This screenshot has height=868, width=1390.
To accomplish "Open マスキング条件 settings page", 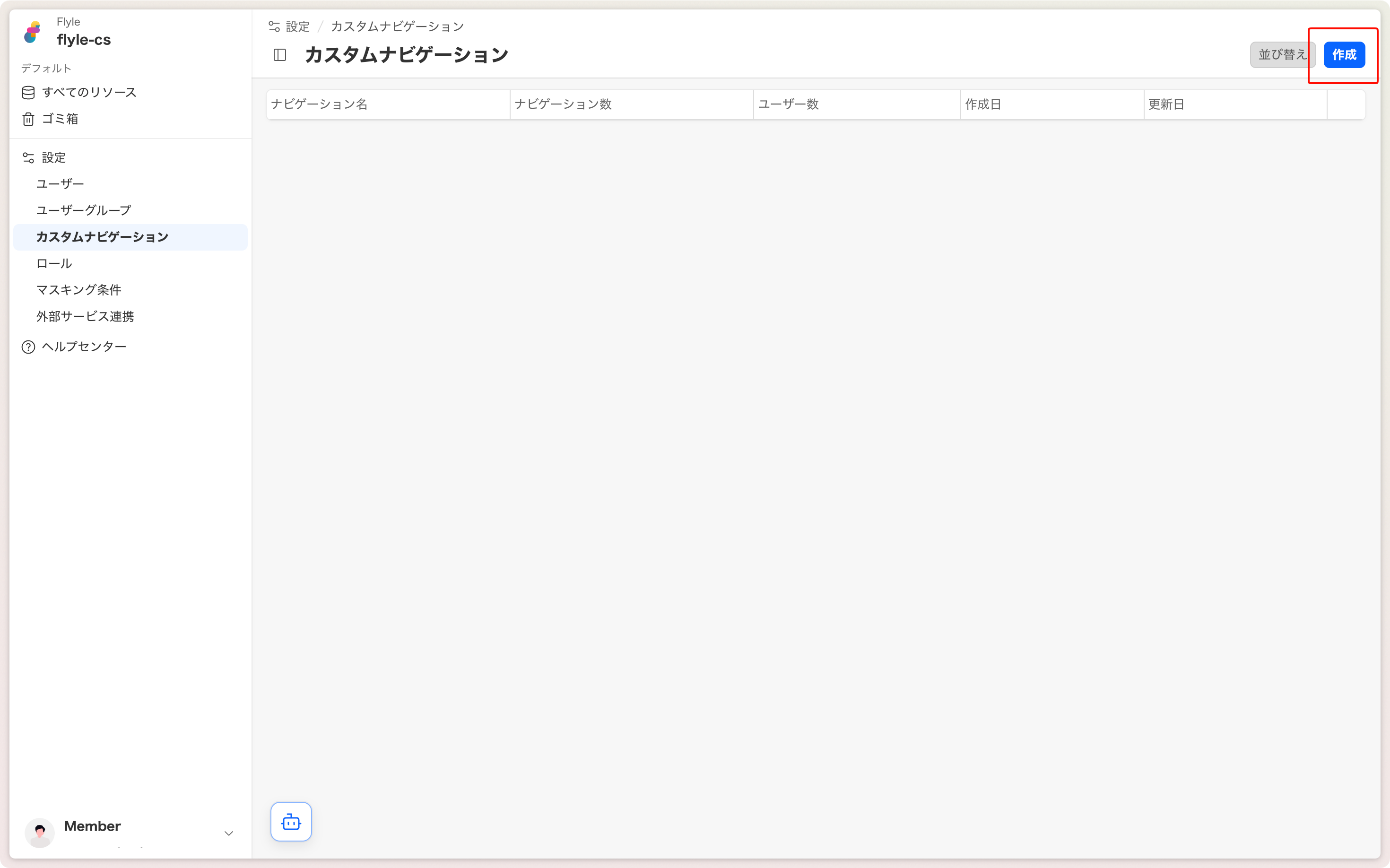I will coord(78,290).
